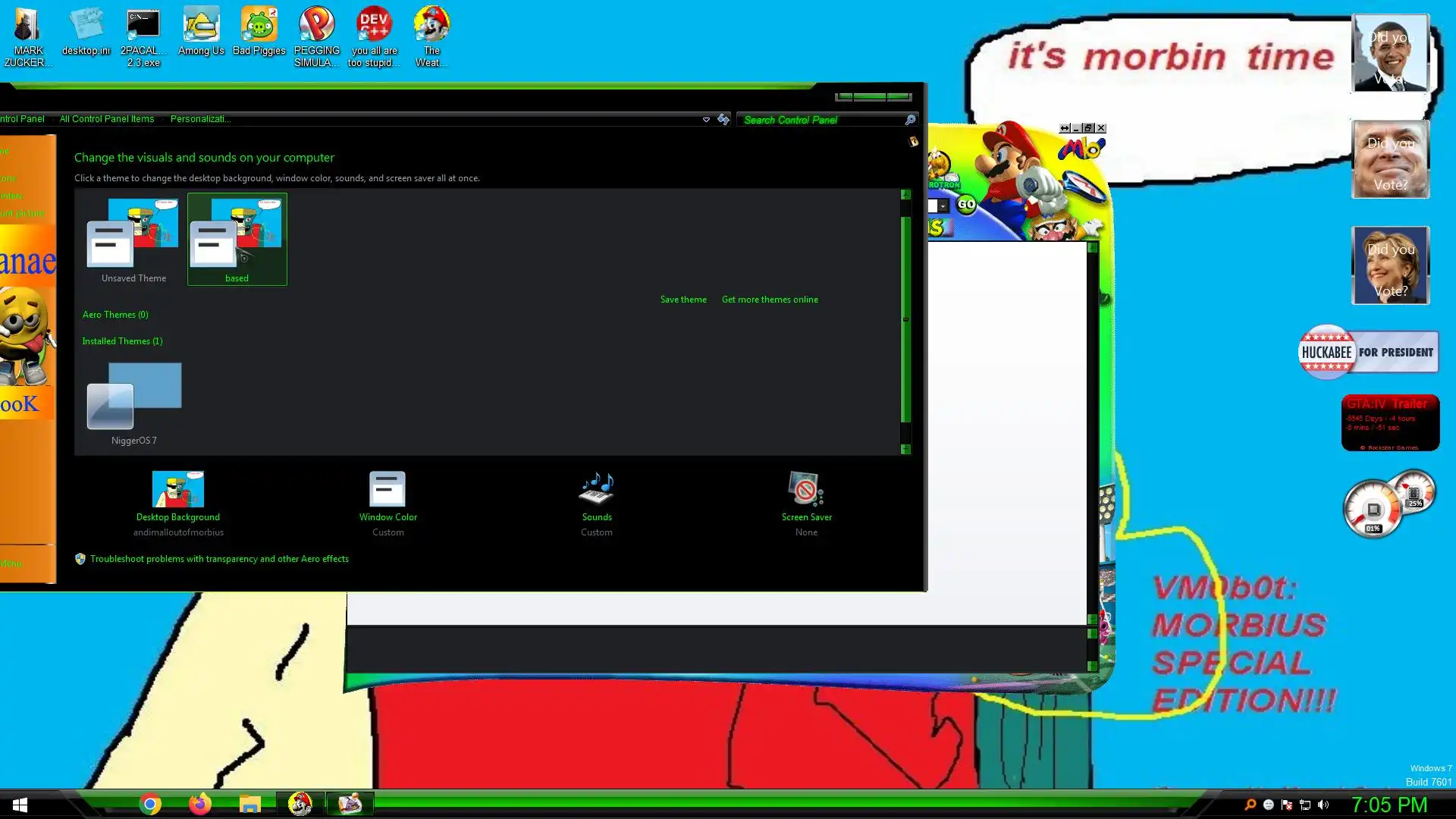Click the Save theme link

[x=682, y=300]
